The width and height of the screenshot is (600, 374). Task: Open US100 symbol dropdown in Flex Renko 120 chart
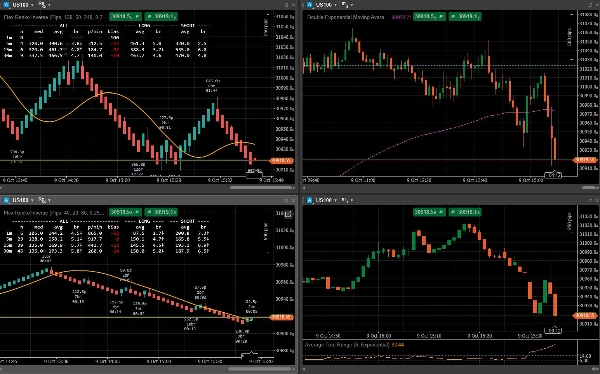point(23,5)
